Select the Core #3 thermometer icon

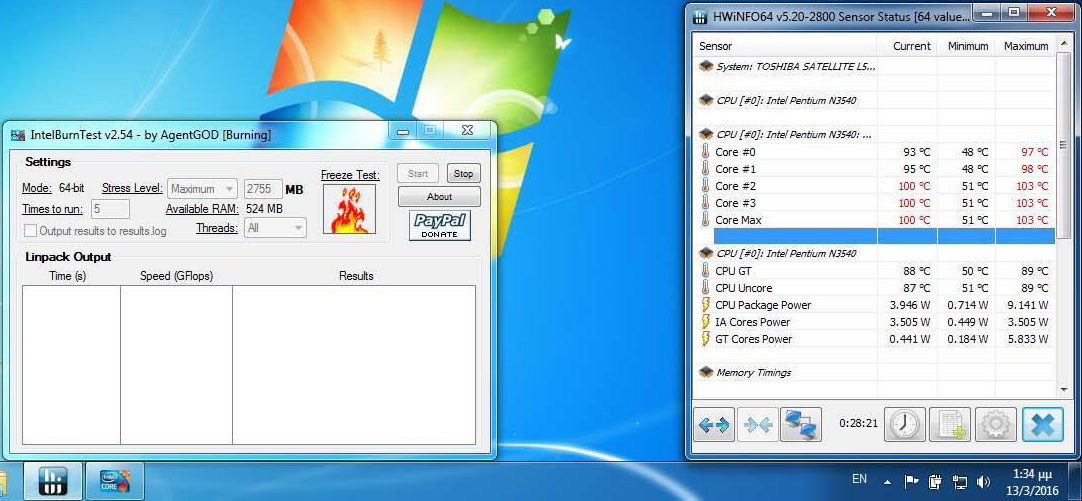705,203
